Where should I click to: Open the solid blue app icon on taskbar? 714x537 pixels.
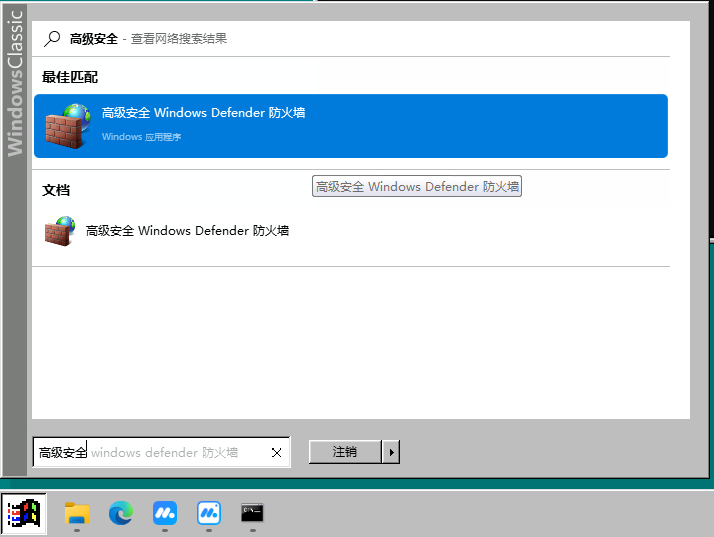click(x=165, y=513)
